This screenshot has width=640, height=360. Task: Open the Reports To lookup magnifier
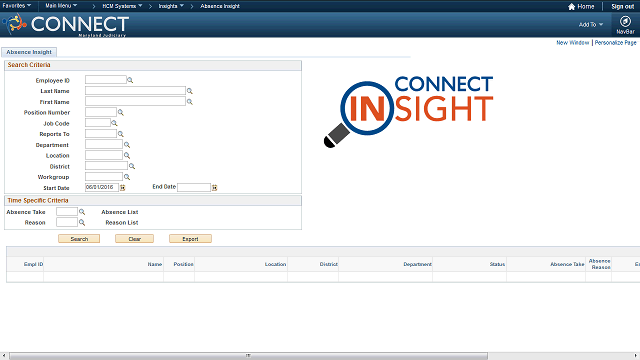pyautogui.click(x=120, y=134)
